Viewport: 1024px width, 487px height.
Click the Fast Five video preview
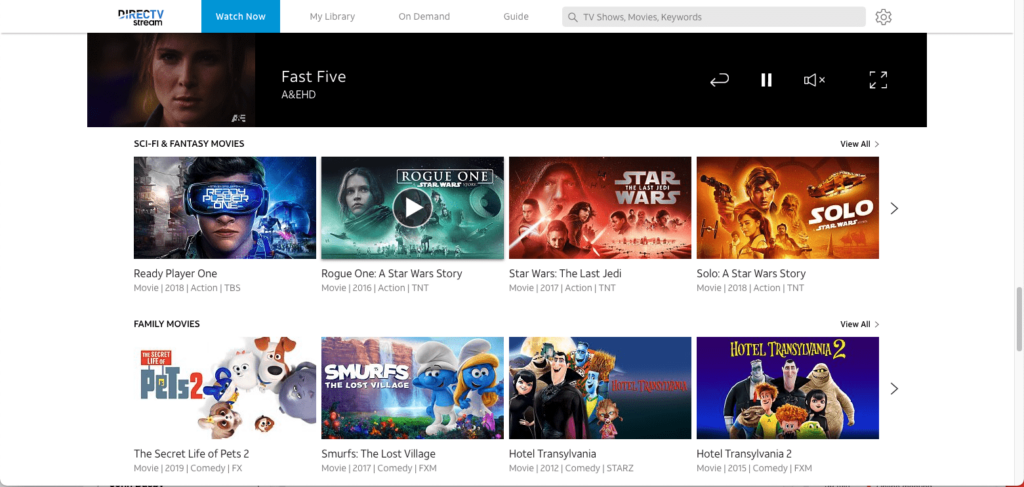pyautogui.click(x=171, y=80)
